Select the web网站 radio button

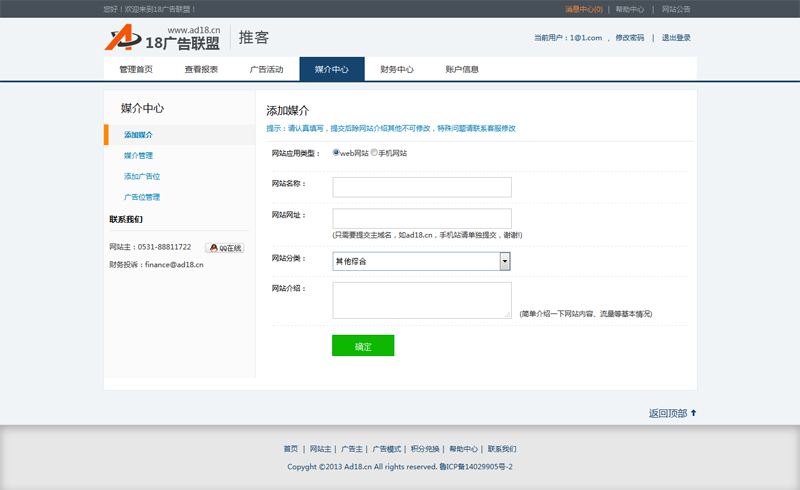tap(336, 153)
